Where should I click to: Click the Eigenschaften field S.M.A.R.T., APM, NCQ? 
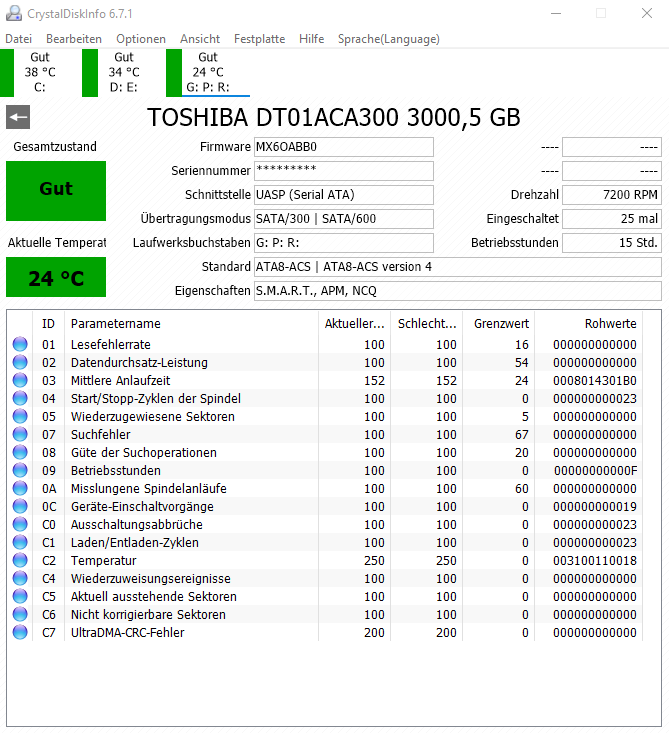458,291
